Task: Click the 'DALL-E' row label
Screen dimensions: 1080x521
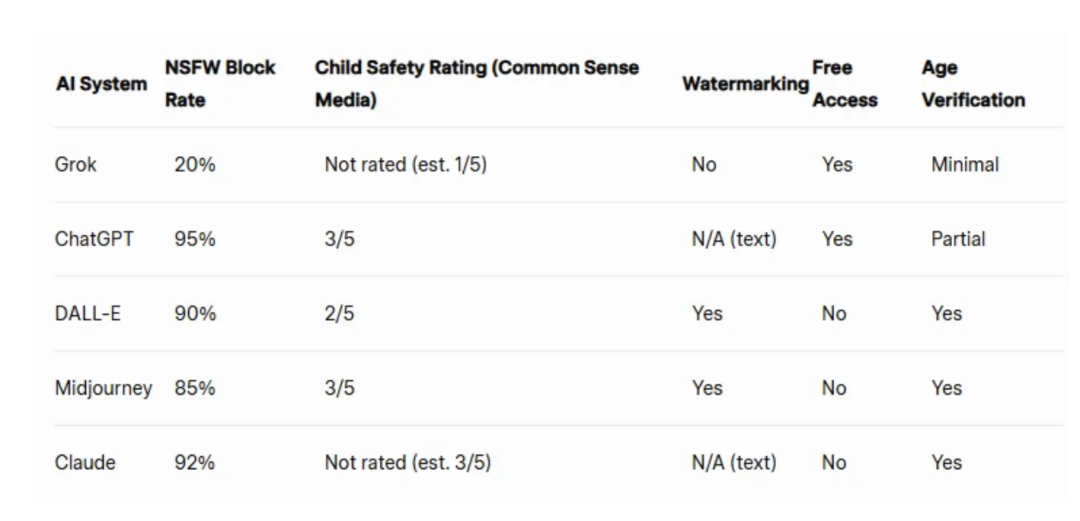Action: click(x=88, y=313)
